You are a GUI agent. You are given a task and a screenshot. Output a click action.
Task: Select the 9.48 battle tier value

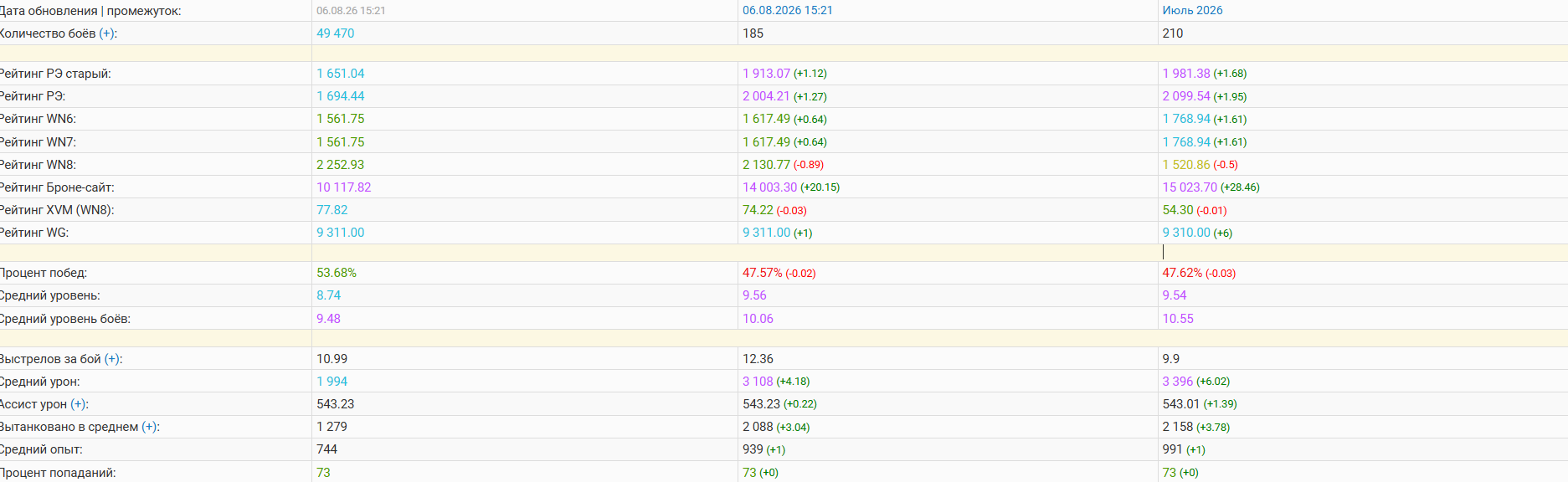pyautogui.click(x=328, y=319)
